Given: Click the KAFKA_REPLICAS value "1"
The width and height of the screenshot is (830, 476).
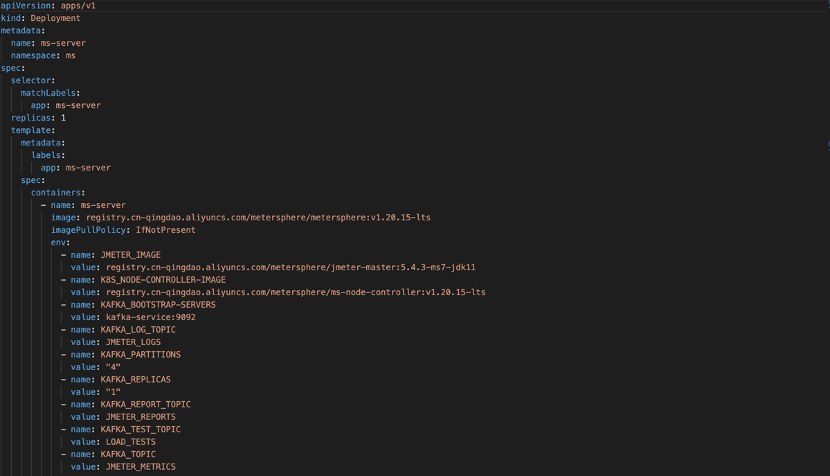Looking at the screenshot, I should point(113,392).
